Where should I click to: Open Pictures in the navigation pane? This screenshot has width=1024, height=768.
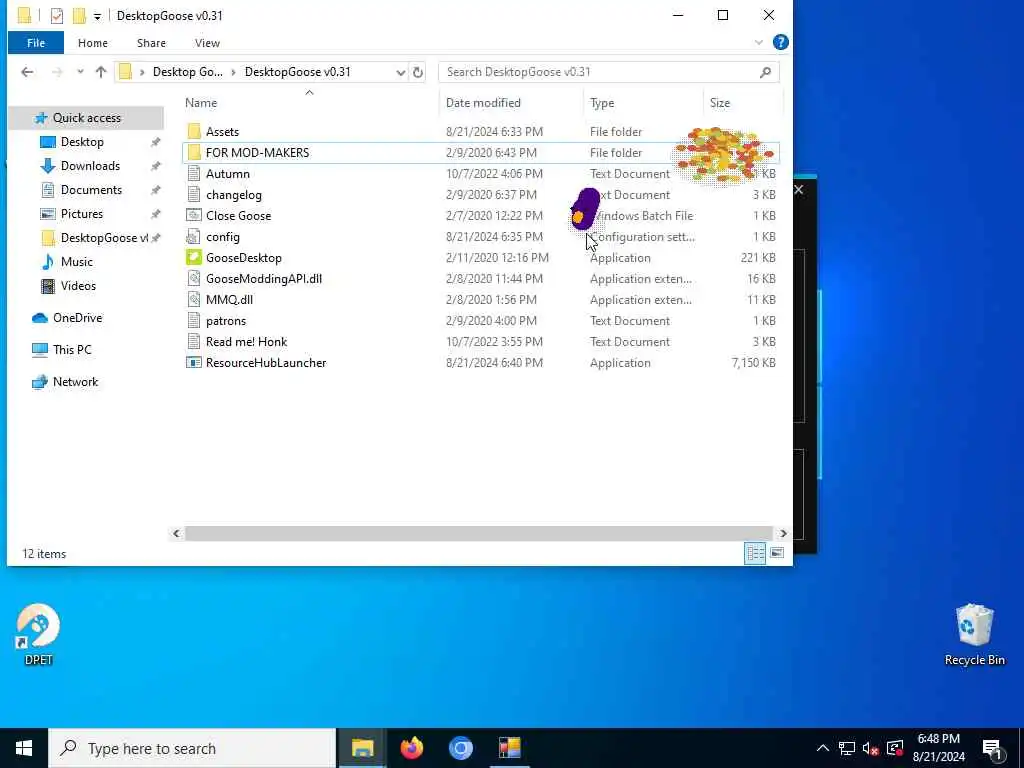pos(82,214)
